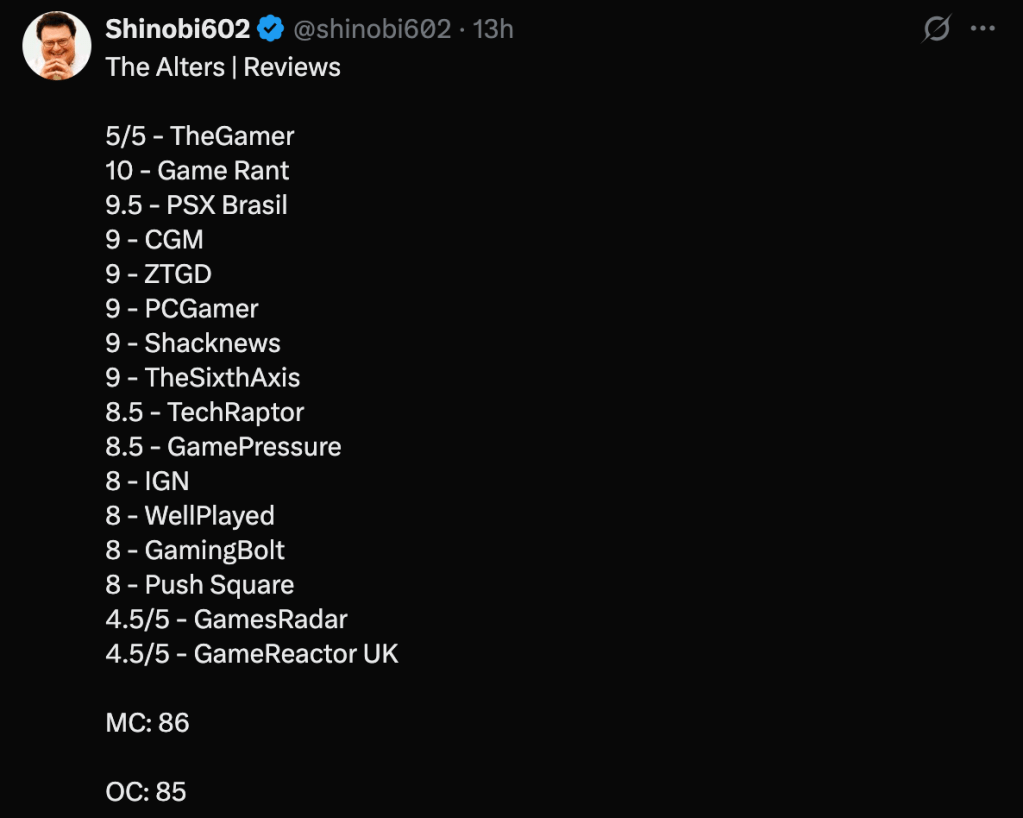Click the "8 - IGN" score line
1023x818 pixels.
pos(147,481)
